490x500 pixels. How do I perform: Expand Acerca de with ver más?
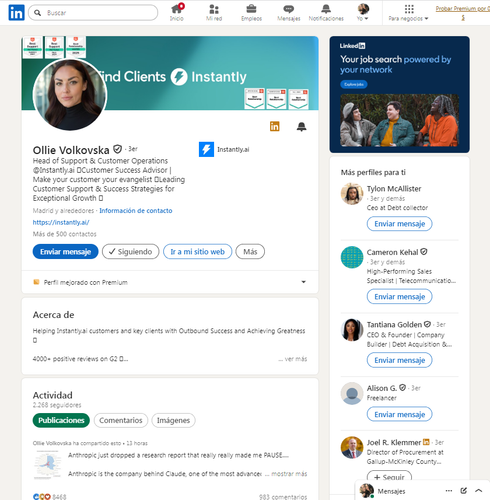[293, 359]
